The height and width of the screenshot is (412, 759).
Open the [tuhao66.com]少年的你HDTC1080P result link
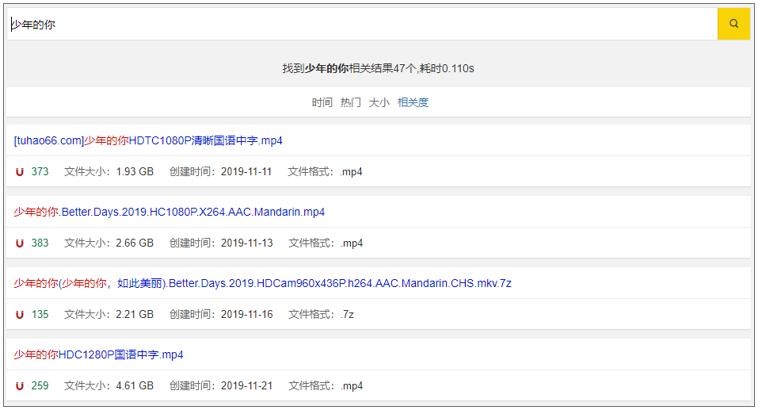(148, 141)
